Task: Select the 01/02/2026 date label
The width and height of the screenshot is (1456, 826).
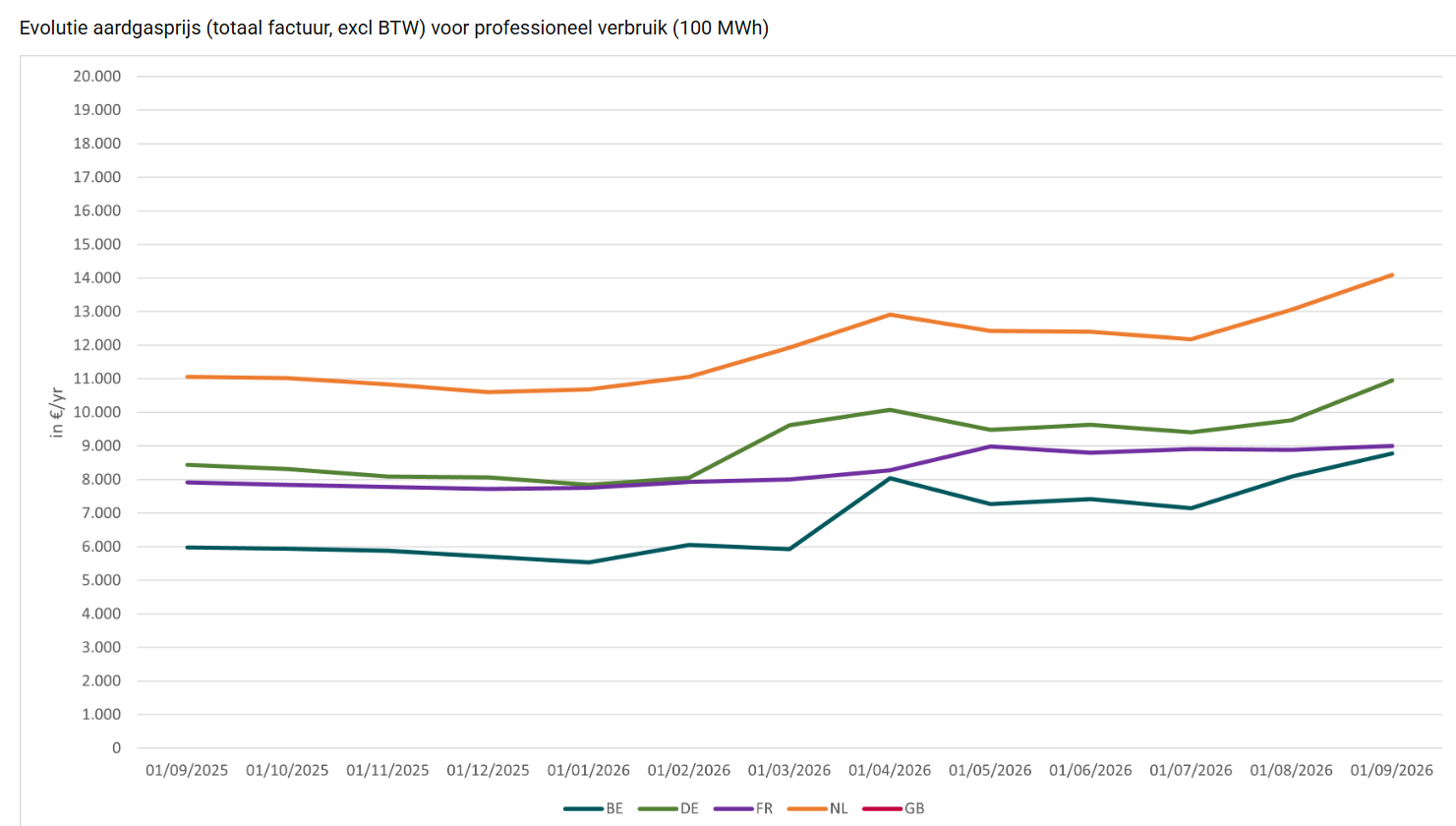Action: pos(689,770)
